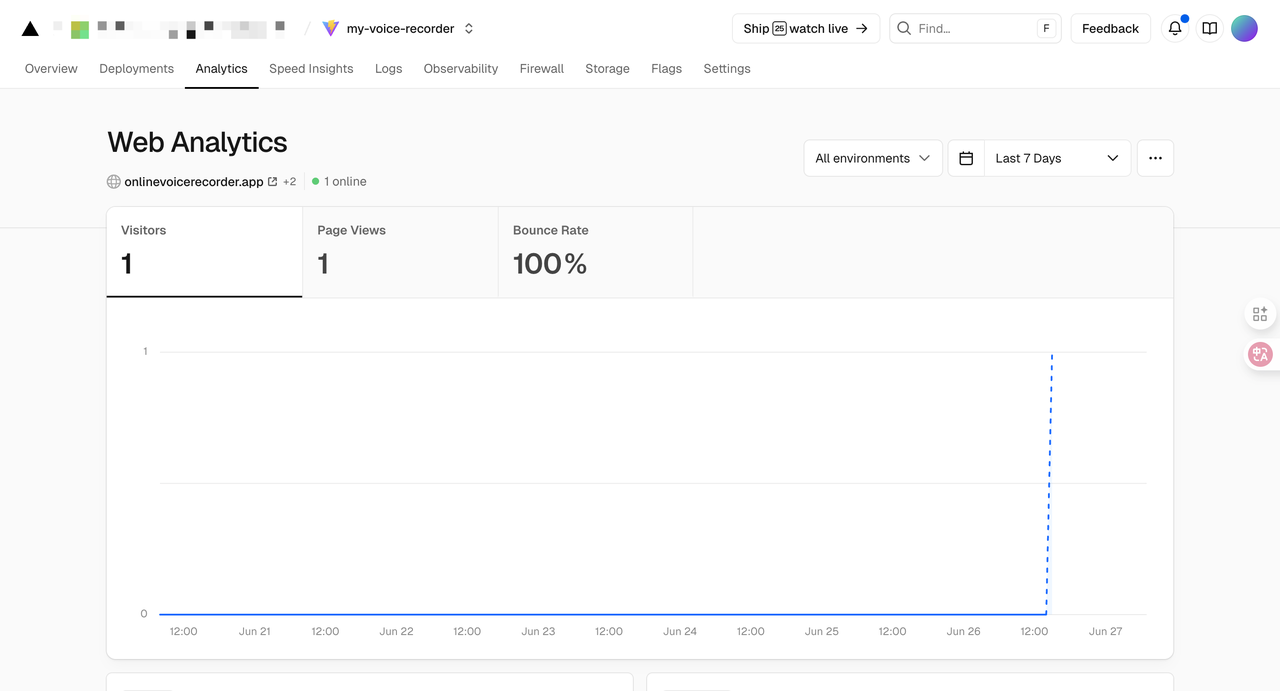Open the documentation book icon

(x=1210, y=29)
